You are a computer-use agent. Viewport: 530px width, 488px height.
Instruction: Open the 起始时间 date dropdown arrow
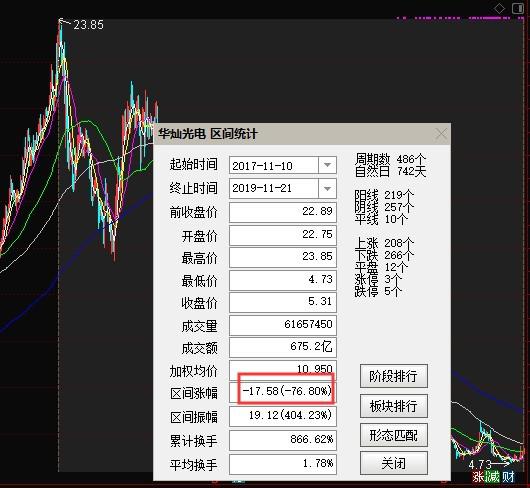pyautogui.click(x=327, y=165)
